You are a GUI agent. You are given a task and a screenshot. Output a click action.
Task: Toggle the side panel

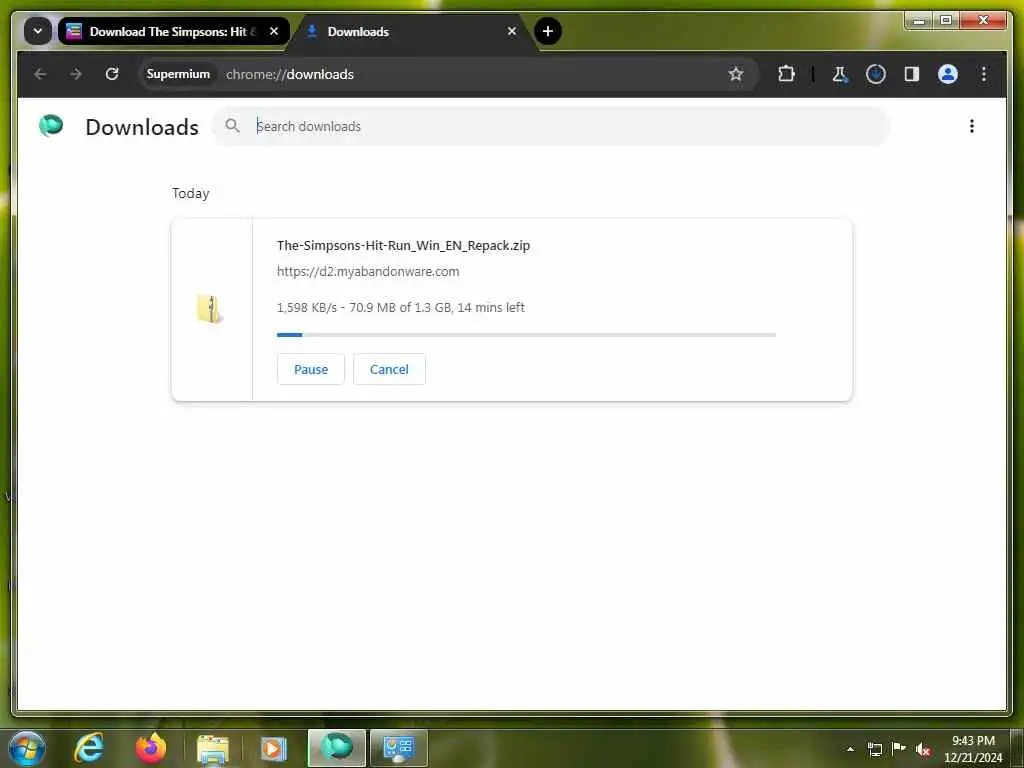(x=912, y=74)
